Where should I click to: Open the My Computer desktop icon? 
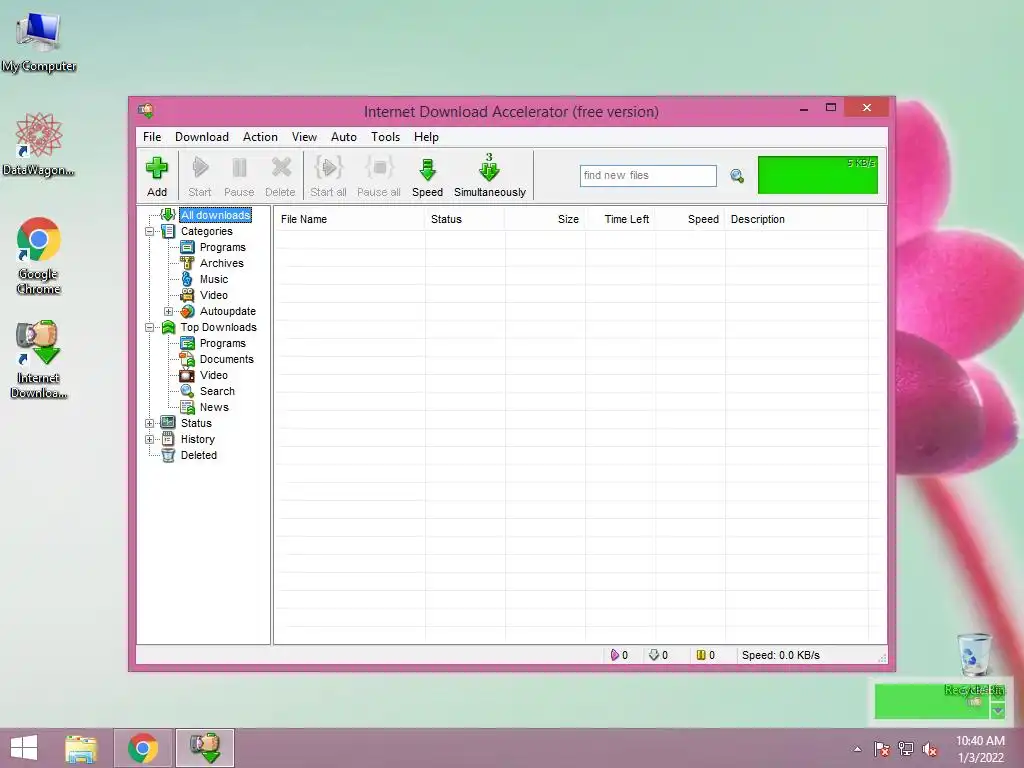[x=39, y=41]
